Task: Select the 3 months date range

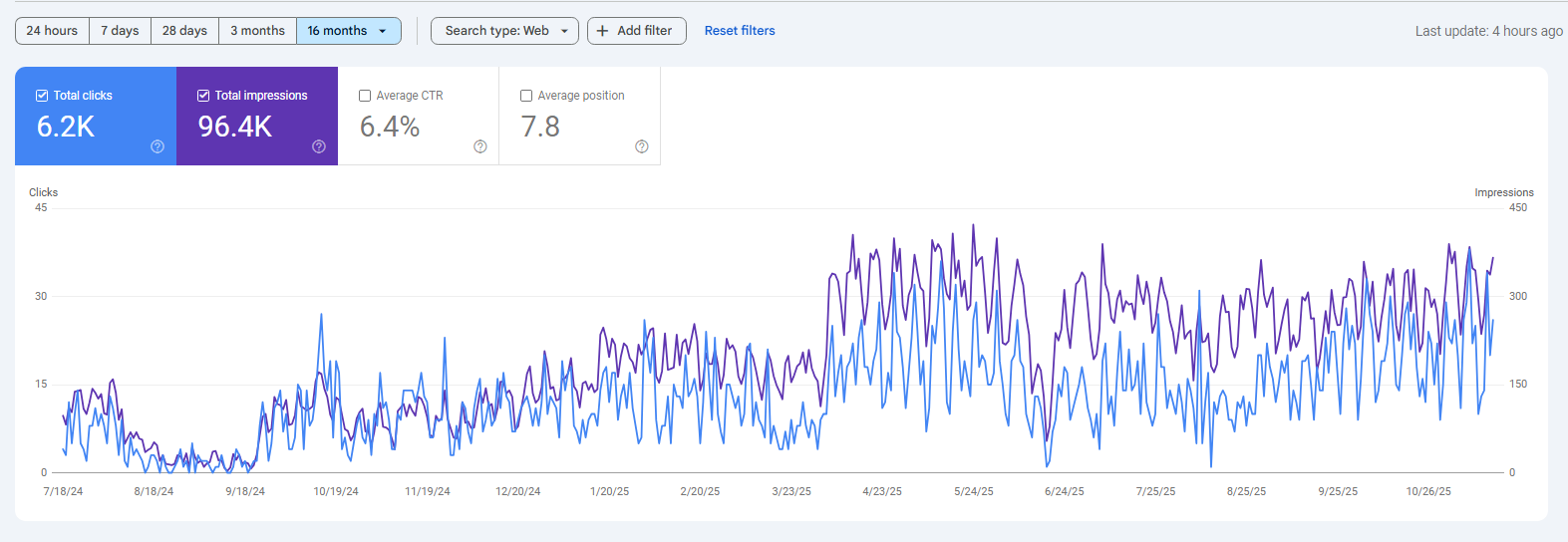Action: pos(257,31)
